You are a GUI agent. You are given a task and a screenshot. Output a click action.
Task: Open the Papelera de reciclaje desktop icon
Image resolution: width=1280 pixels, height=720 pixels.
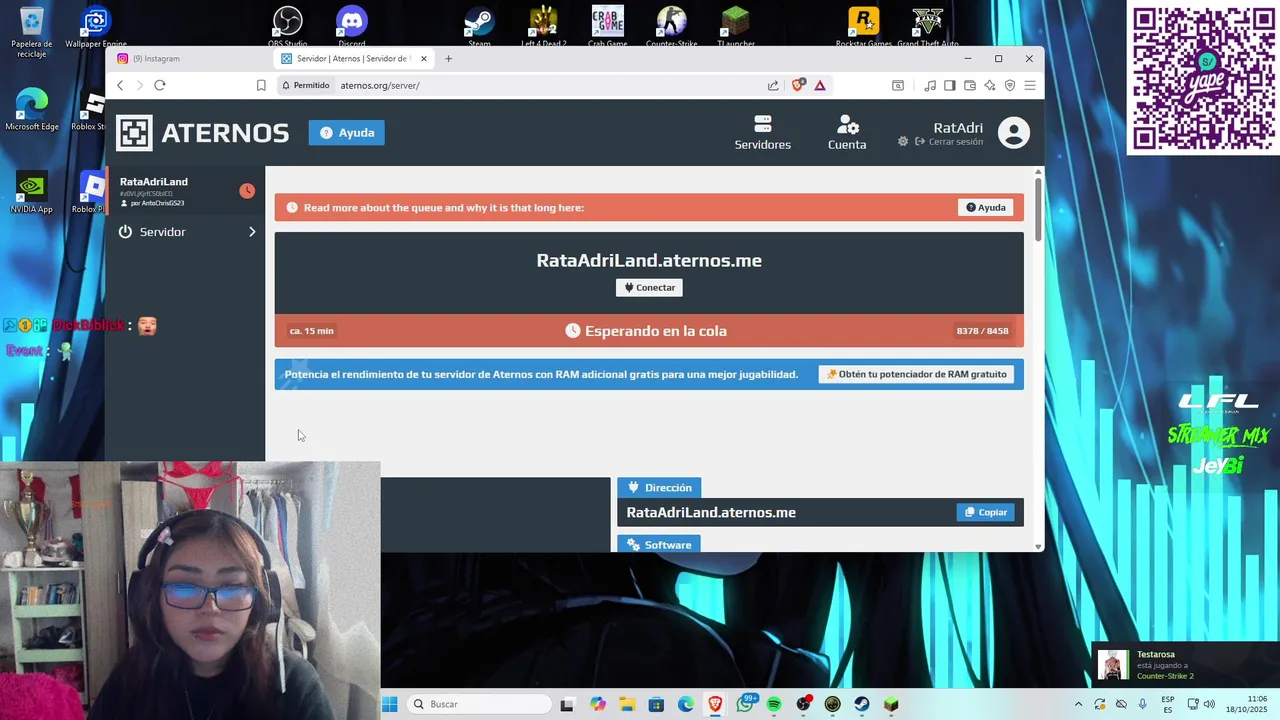[32, 31]
